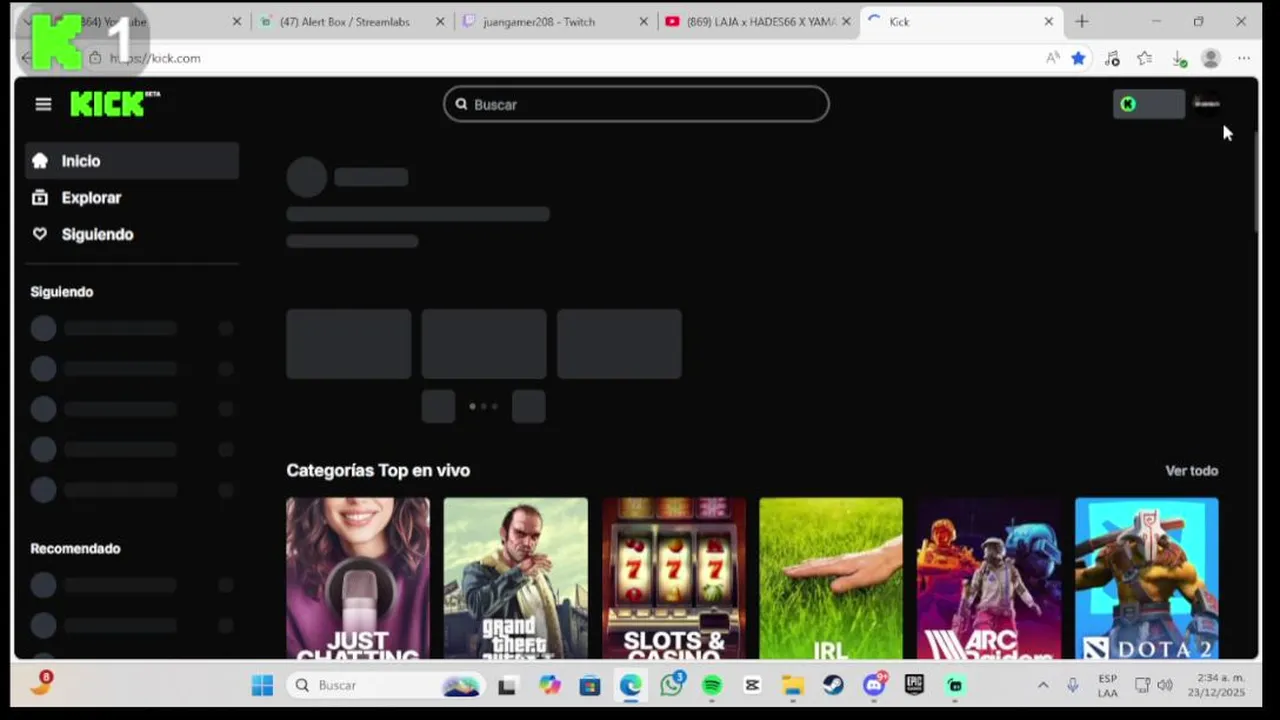Click the microphone tray icon
The width and height of the screenshot is (1280, 720).
coord(1073,685)
